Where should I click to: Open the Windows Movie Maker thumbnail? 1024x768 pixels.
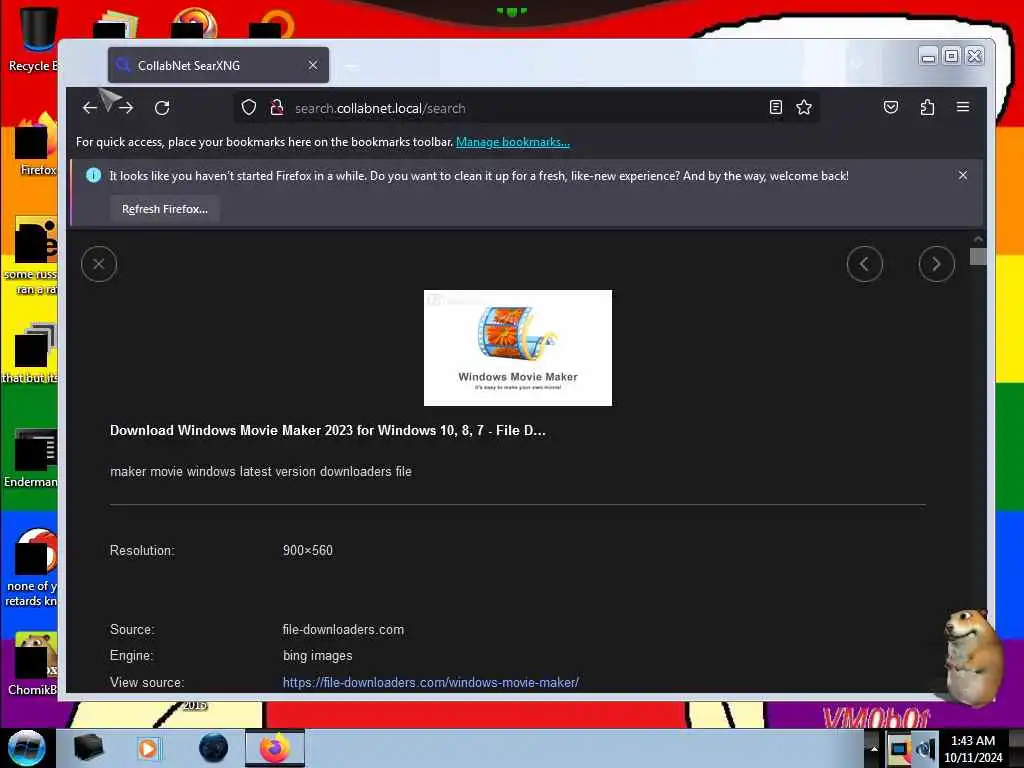pos(518,347)
